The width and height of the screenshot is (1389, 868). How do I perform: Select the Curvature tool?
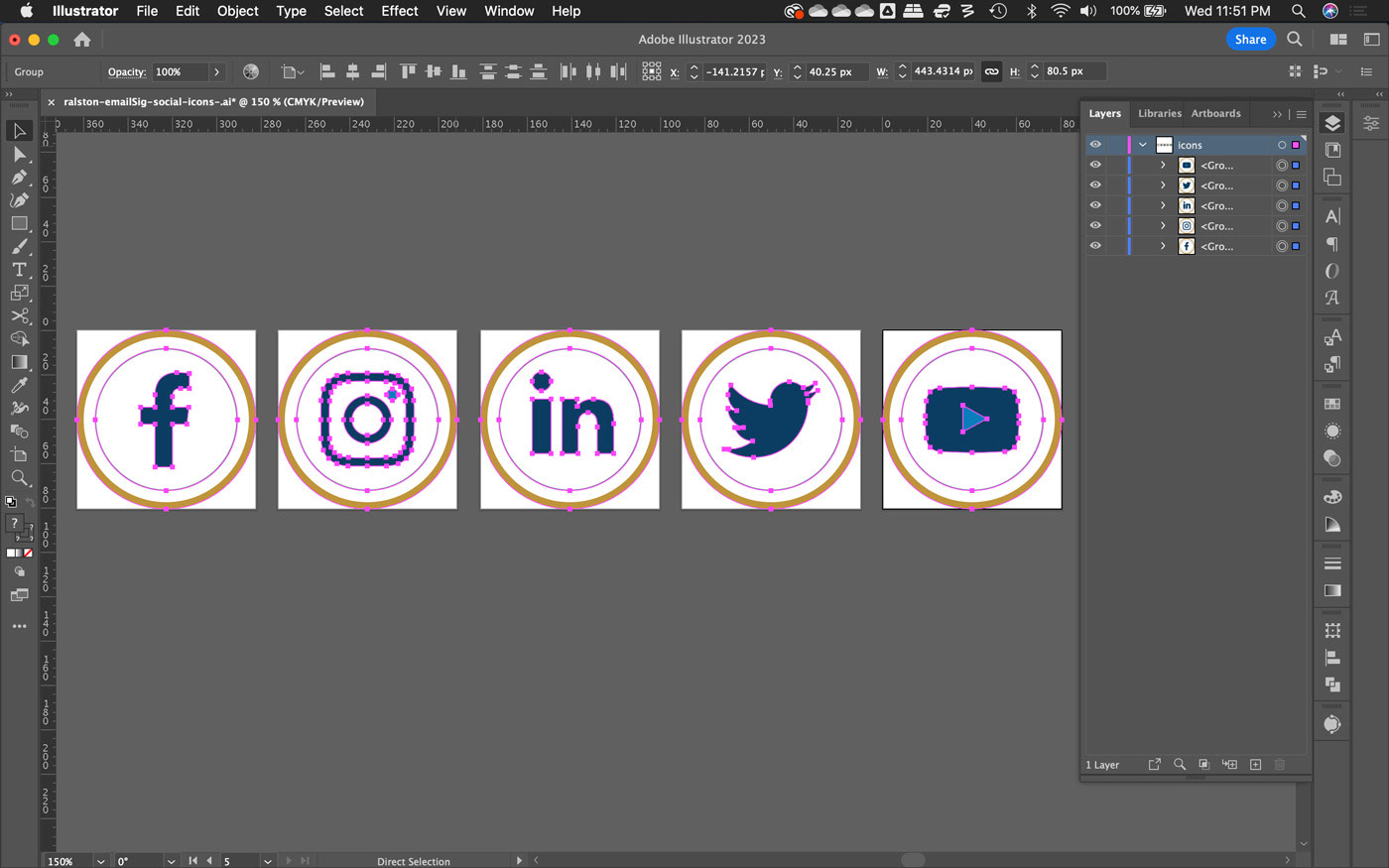(x=19, y=200)
